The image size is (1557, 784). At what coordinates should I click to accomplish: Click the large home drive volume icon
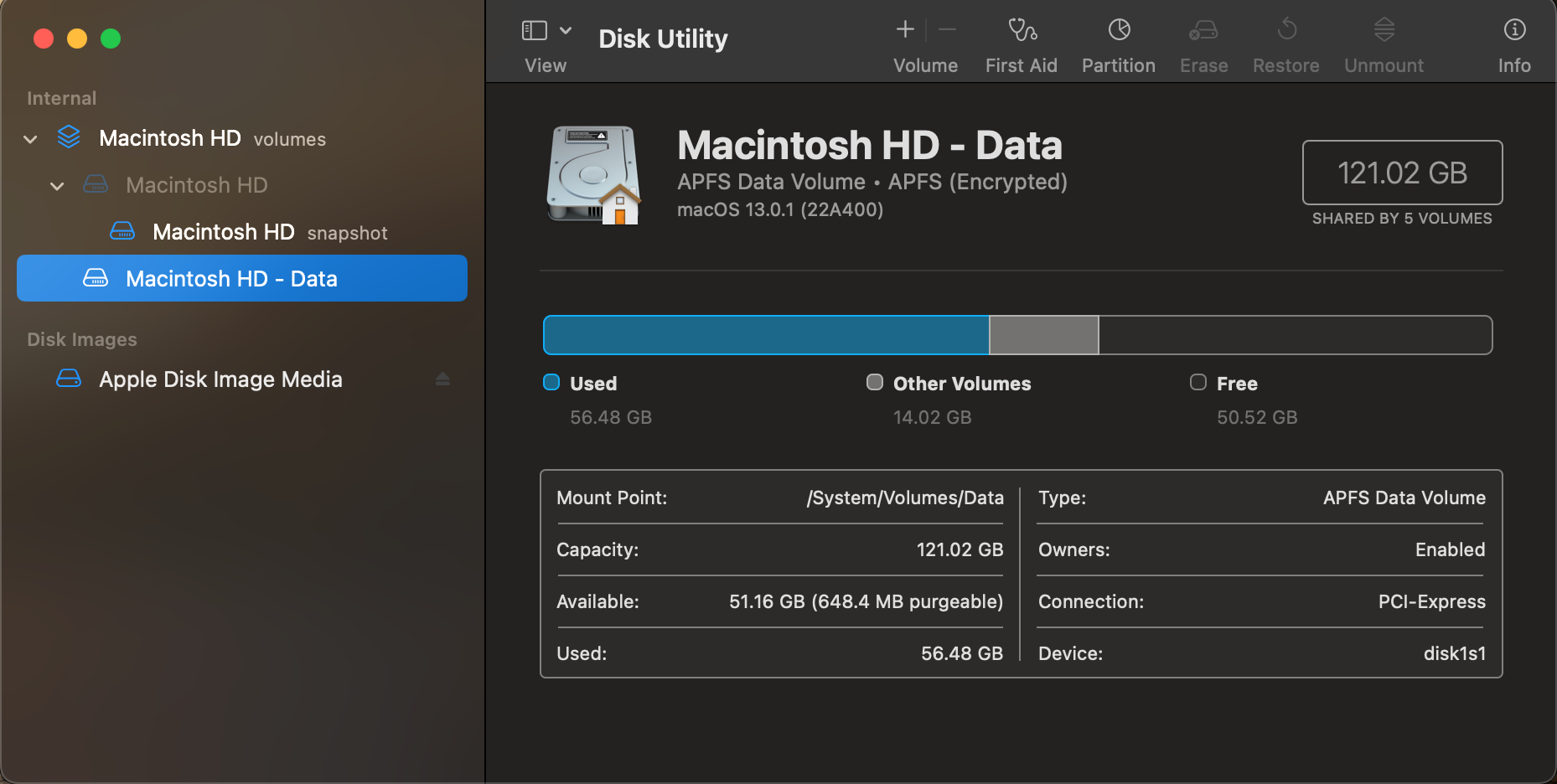594,175
